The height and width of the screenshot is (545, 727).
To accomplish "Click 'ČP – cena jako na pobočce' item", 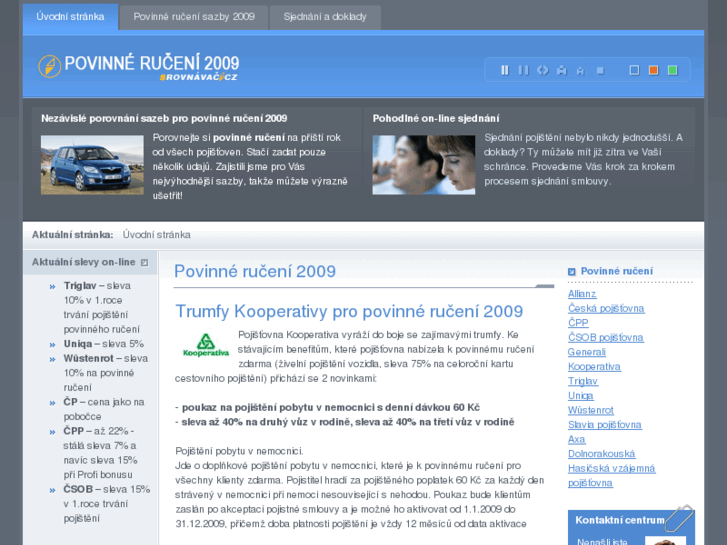I will tap(104, 410).
